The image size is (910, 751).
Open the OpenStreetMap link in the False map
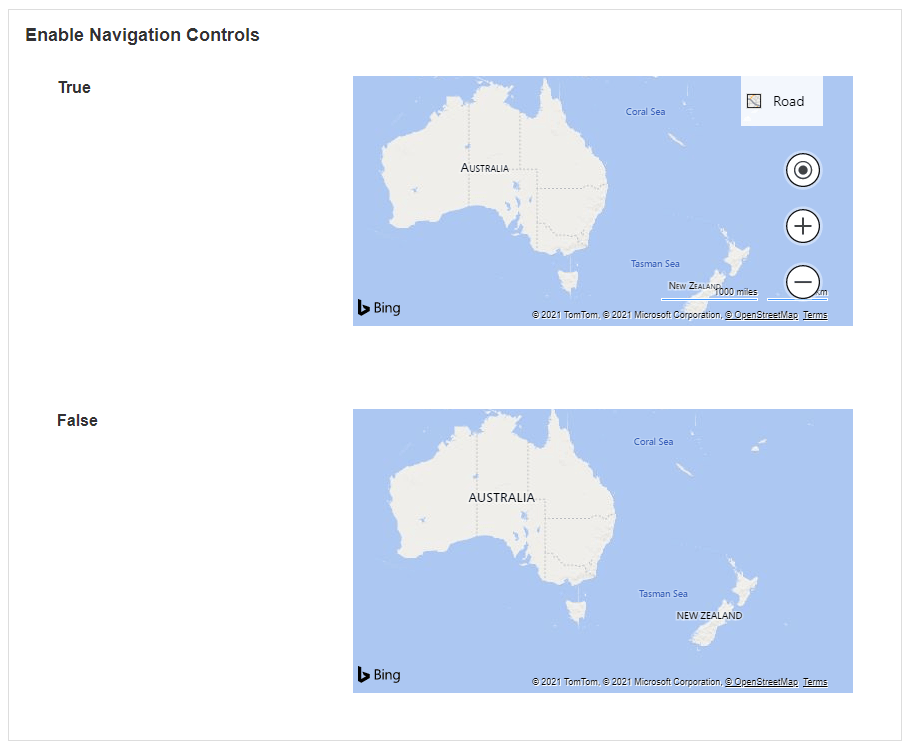coord(762,682)
